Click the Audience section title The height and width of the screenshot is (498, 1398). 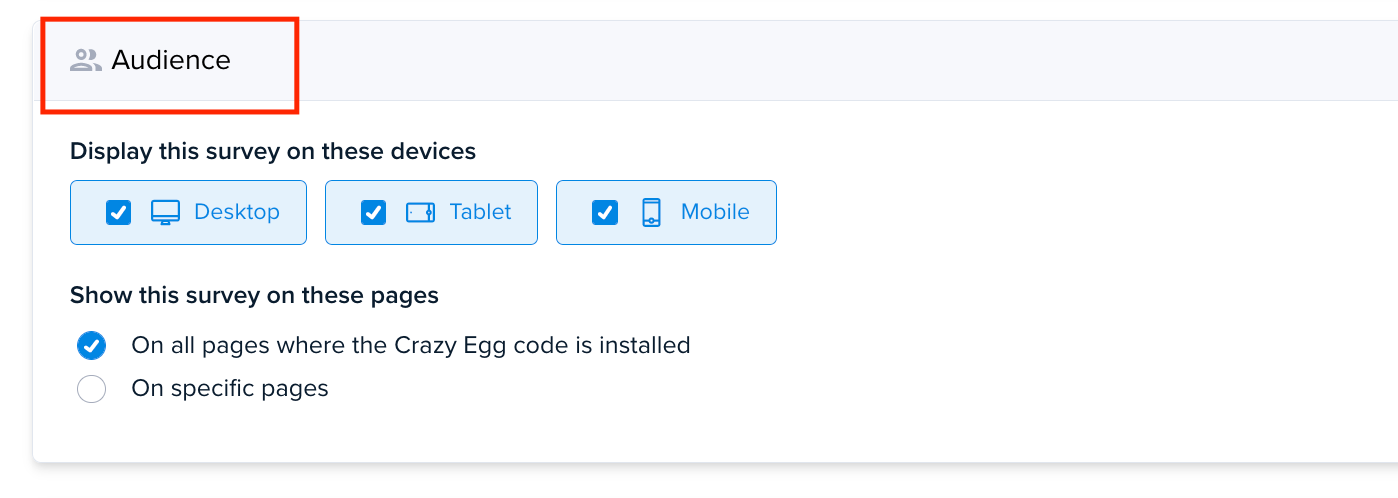click(171, 61)
